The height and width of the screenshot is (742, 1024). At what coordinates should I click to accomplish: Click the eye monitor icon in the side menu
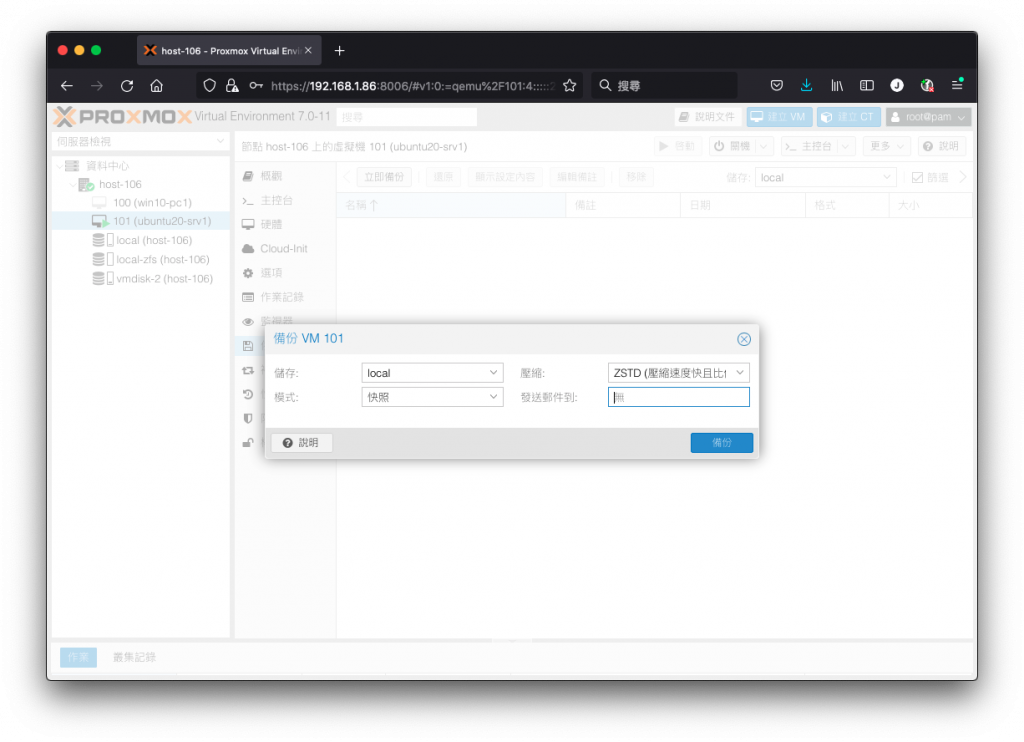248,321
